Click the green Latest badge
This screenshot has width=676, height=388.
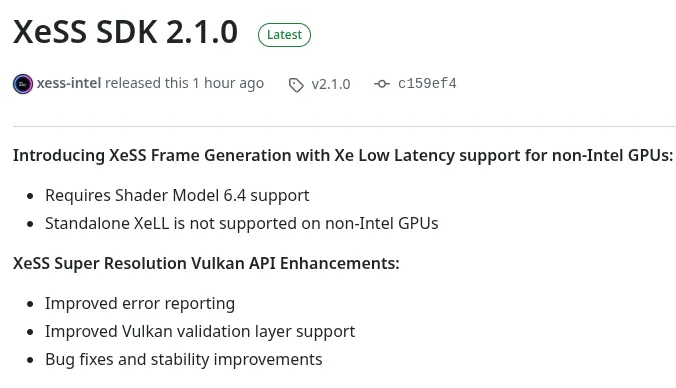(x=284, y=35)
